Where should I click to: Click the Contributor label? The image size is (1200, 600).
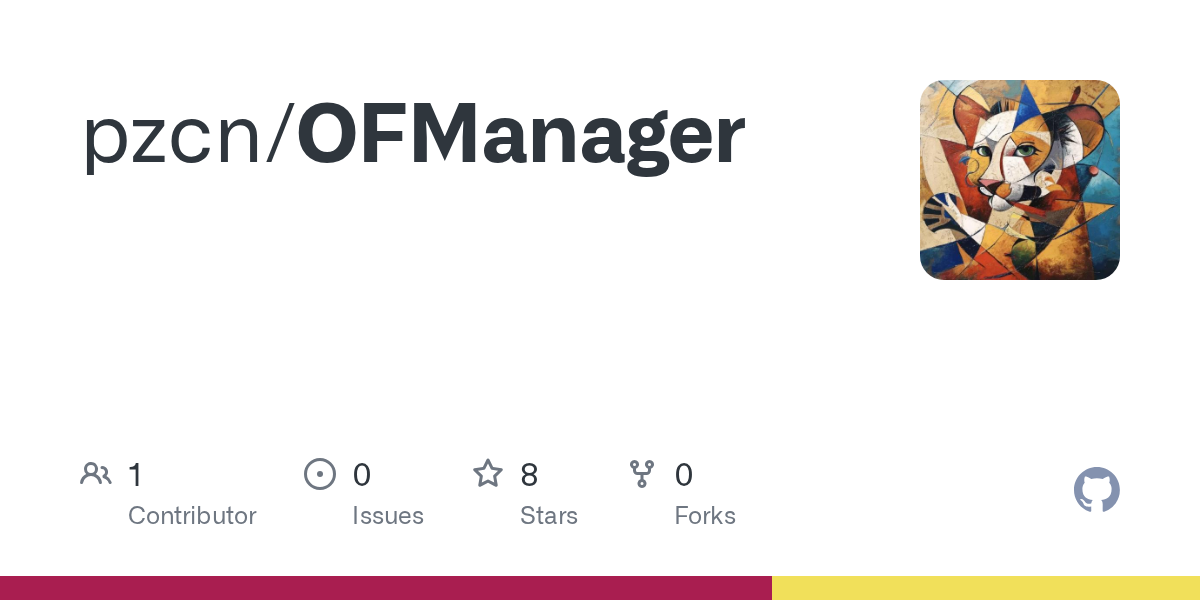(192, 516)
